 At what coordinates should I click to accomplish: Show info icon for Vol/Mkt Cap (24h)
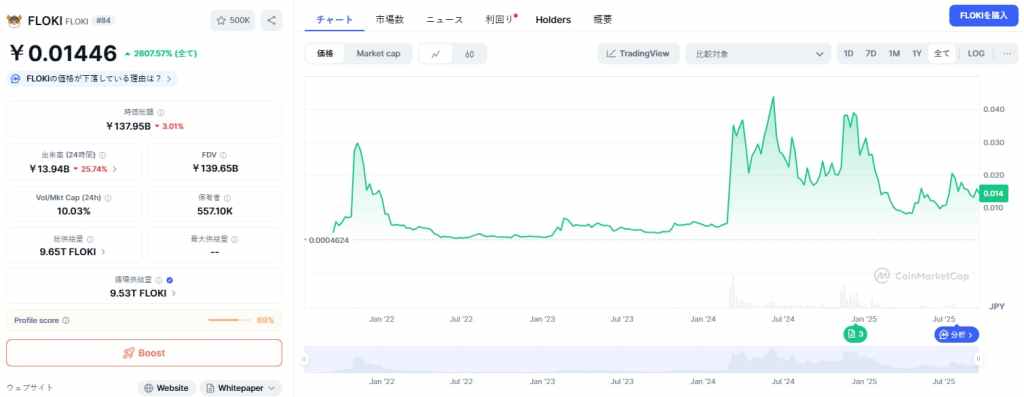pos(108,198)
